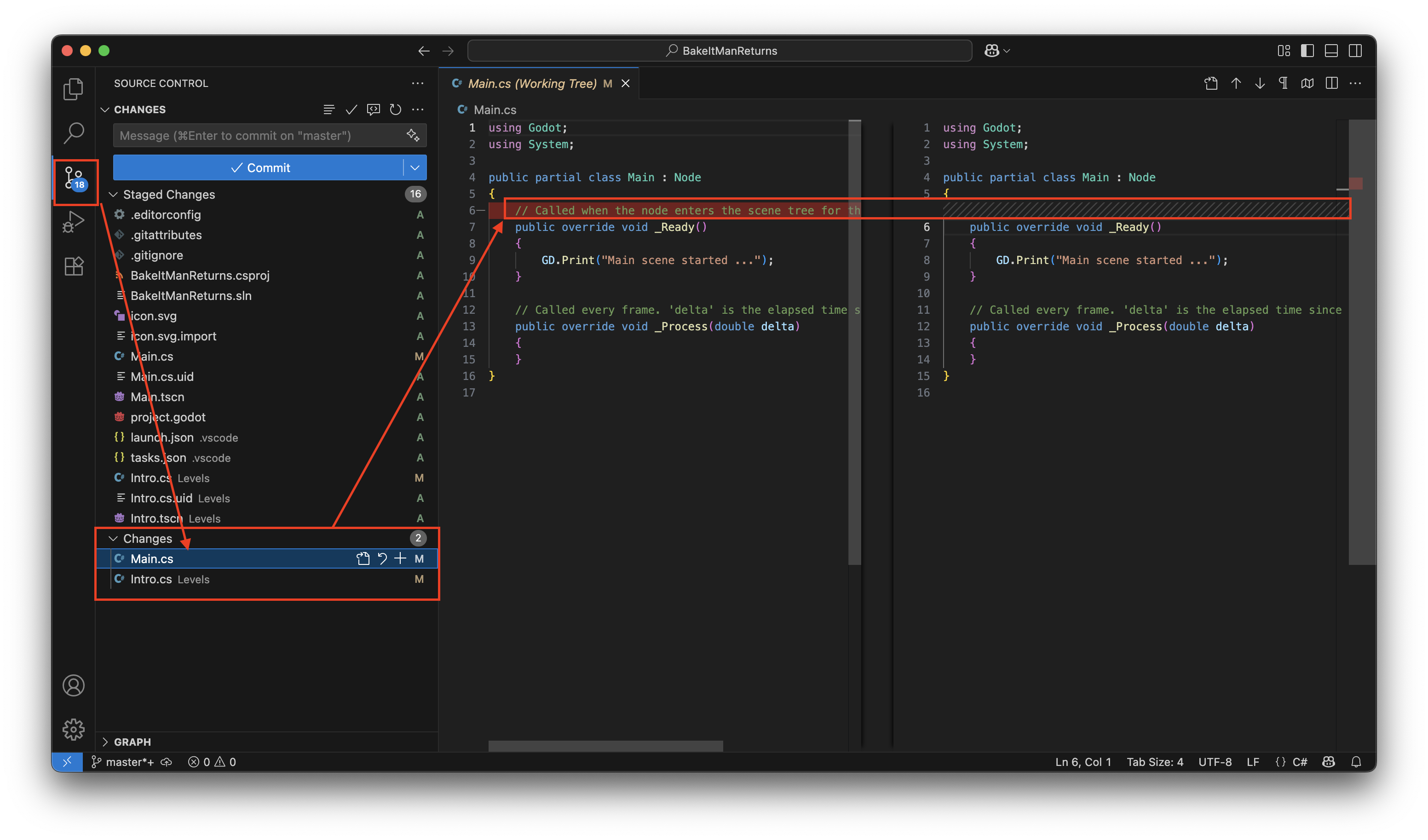
Task: Click Open File icon in editor toolbar
Action: pos(1211,83)
